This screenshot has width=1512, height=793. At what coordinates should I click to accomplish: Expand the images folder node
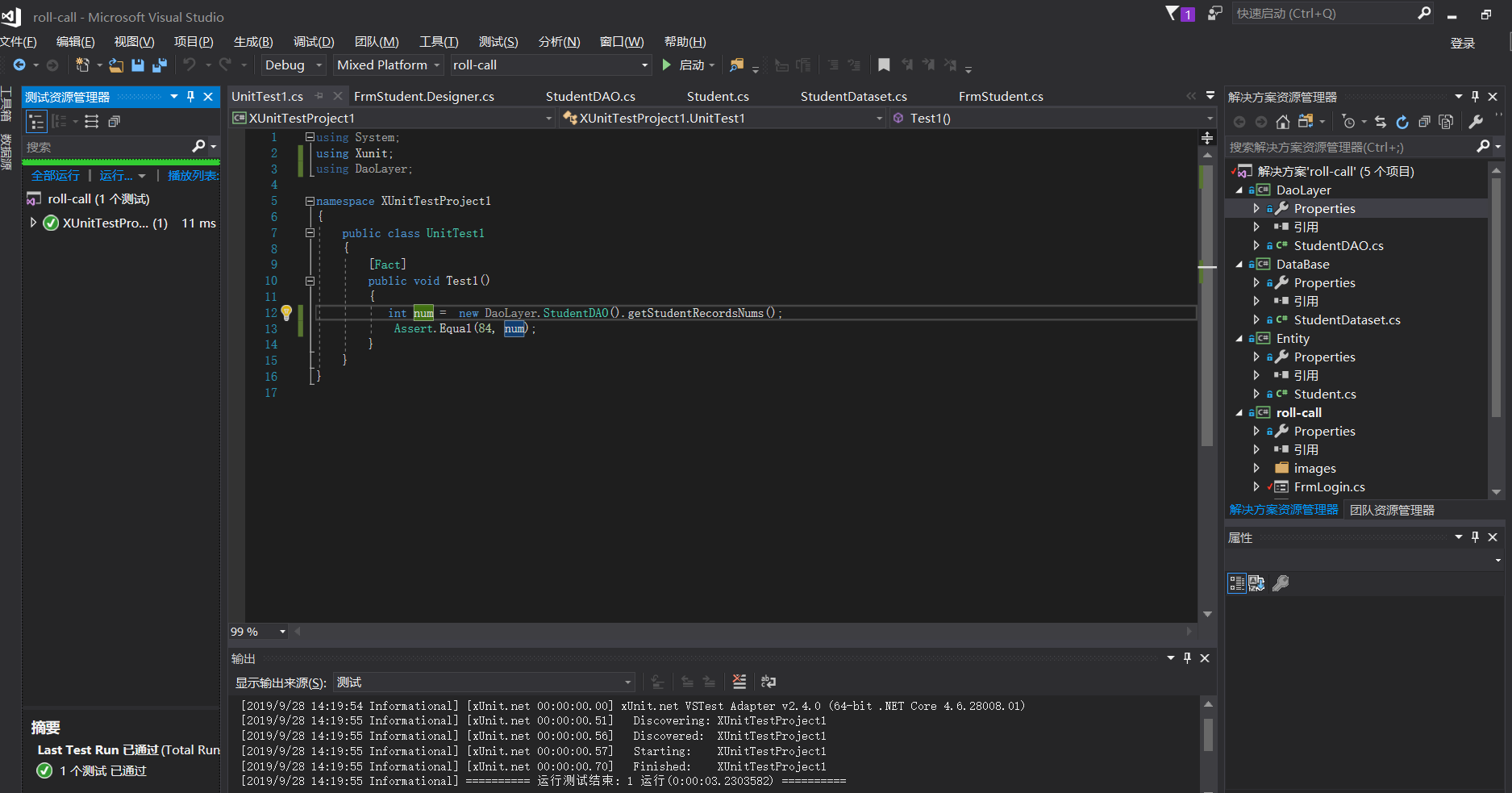click(1256, 469)
